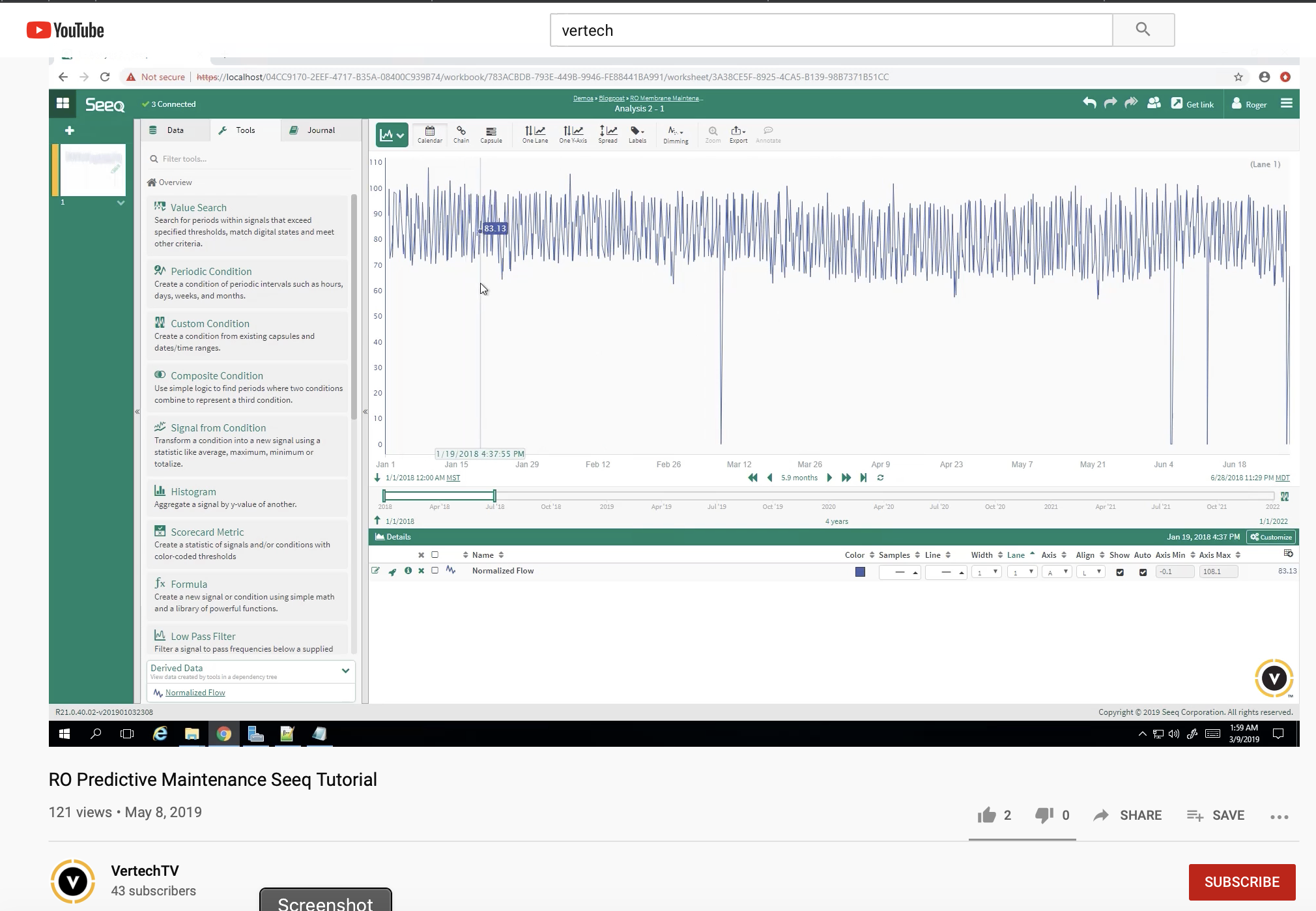Click the YouTube search magnifier button
The image size is (1316, 911).
click(1143, 30)
